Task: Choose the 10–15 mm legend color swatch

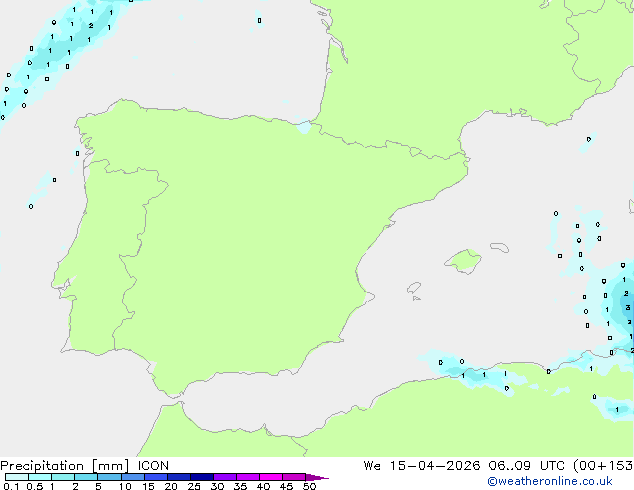Action: [133, 477]
